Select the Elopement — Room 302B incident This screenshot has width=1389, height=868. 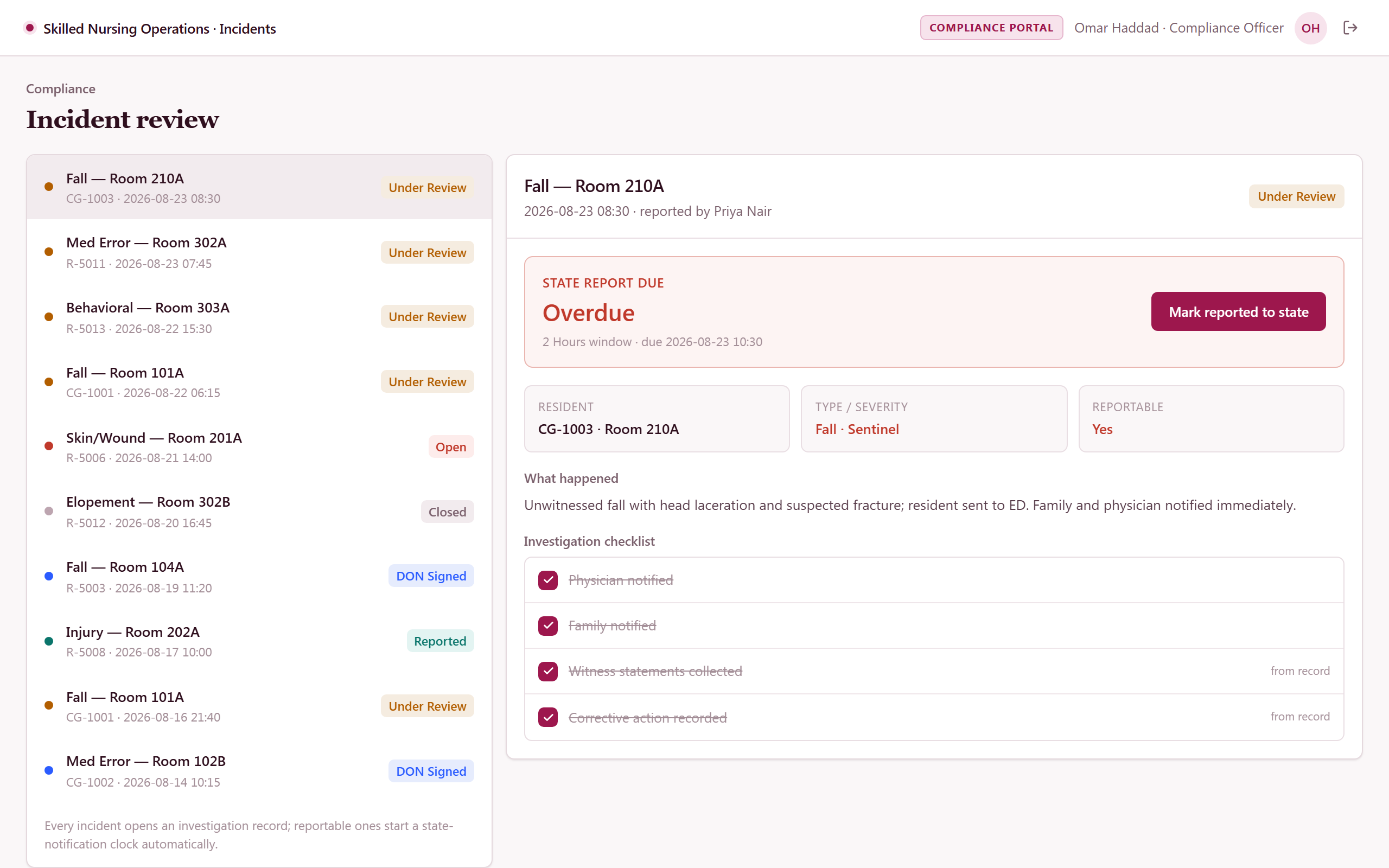click(259, 512)
